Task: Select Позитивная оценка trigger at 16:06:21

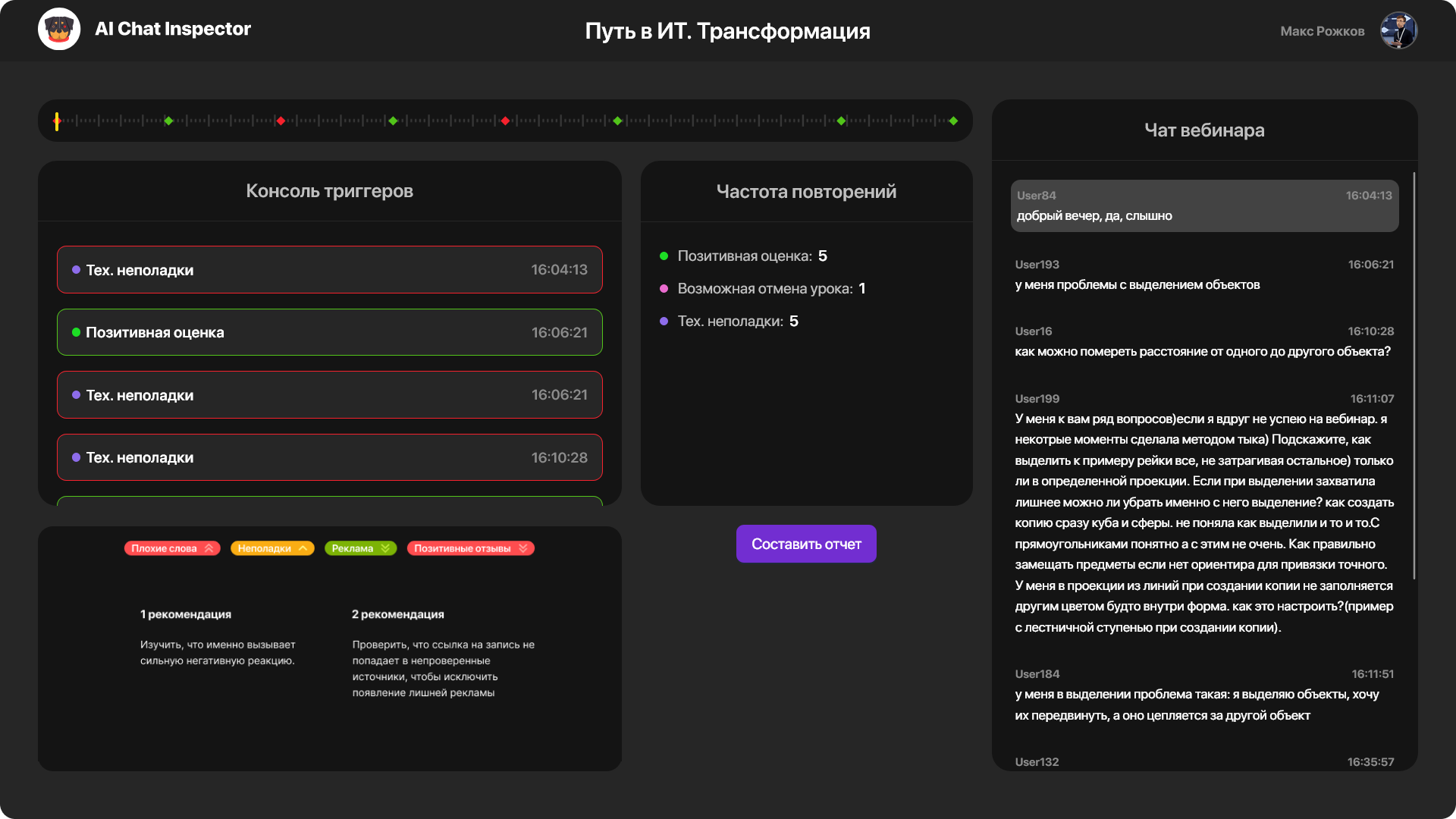Action: (329, 332)
